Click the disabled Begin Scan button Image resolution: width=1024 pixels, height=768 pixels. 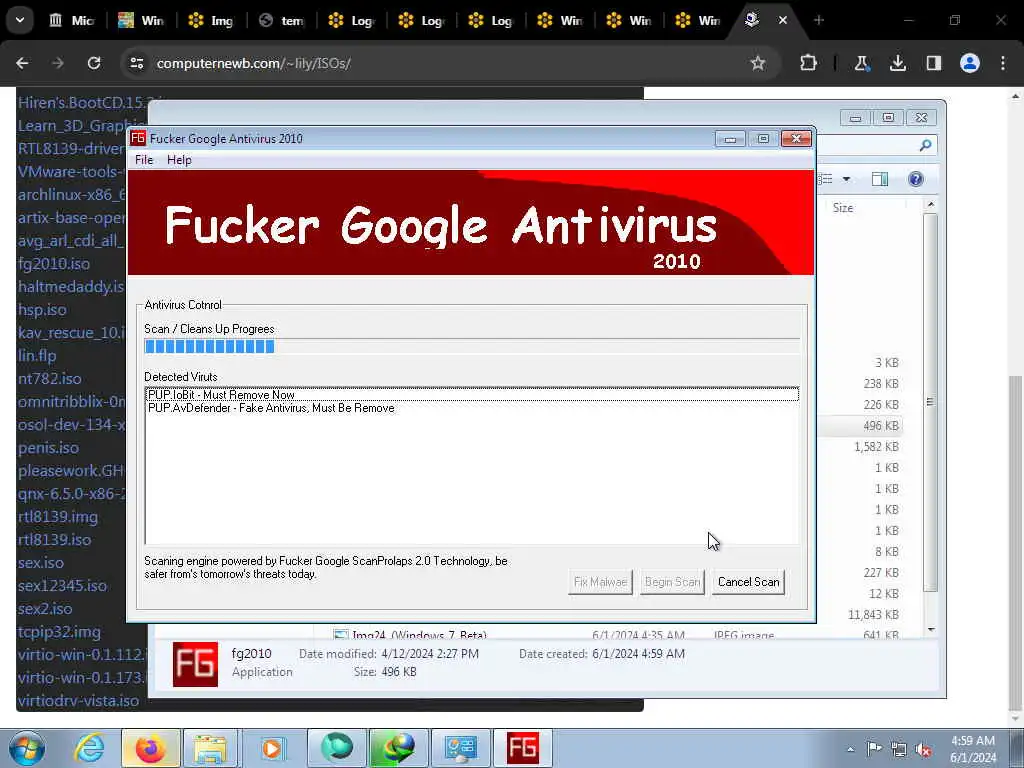pos(672,582)
